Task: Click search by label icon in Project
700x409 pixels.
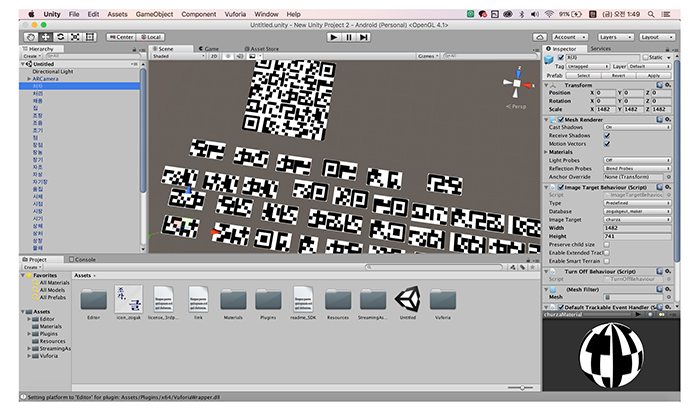Action: [522, 267]
